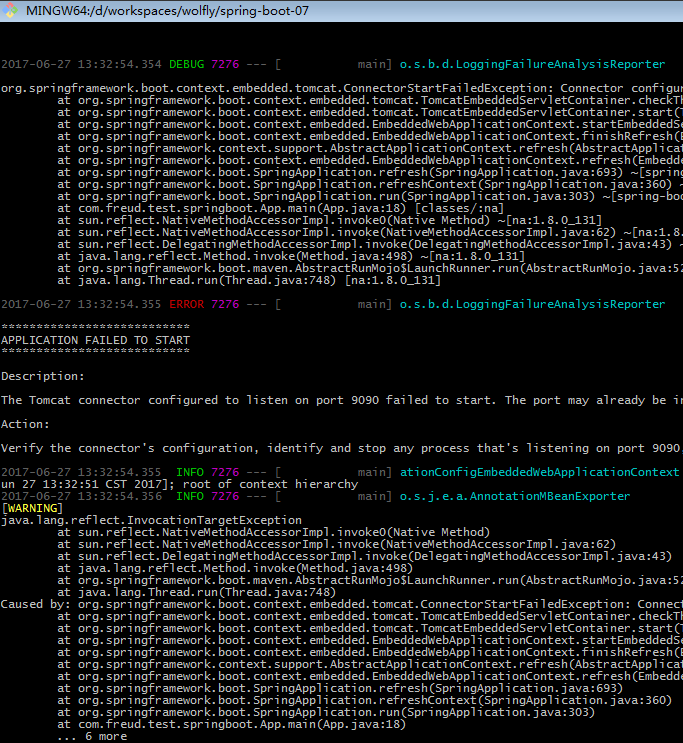Image resolution: width=683 pixels, height=743 pixels.
Task: Click o.s.j.e.a.AnnotationMBeanExporter logger name
Action: click(515, 496)
